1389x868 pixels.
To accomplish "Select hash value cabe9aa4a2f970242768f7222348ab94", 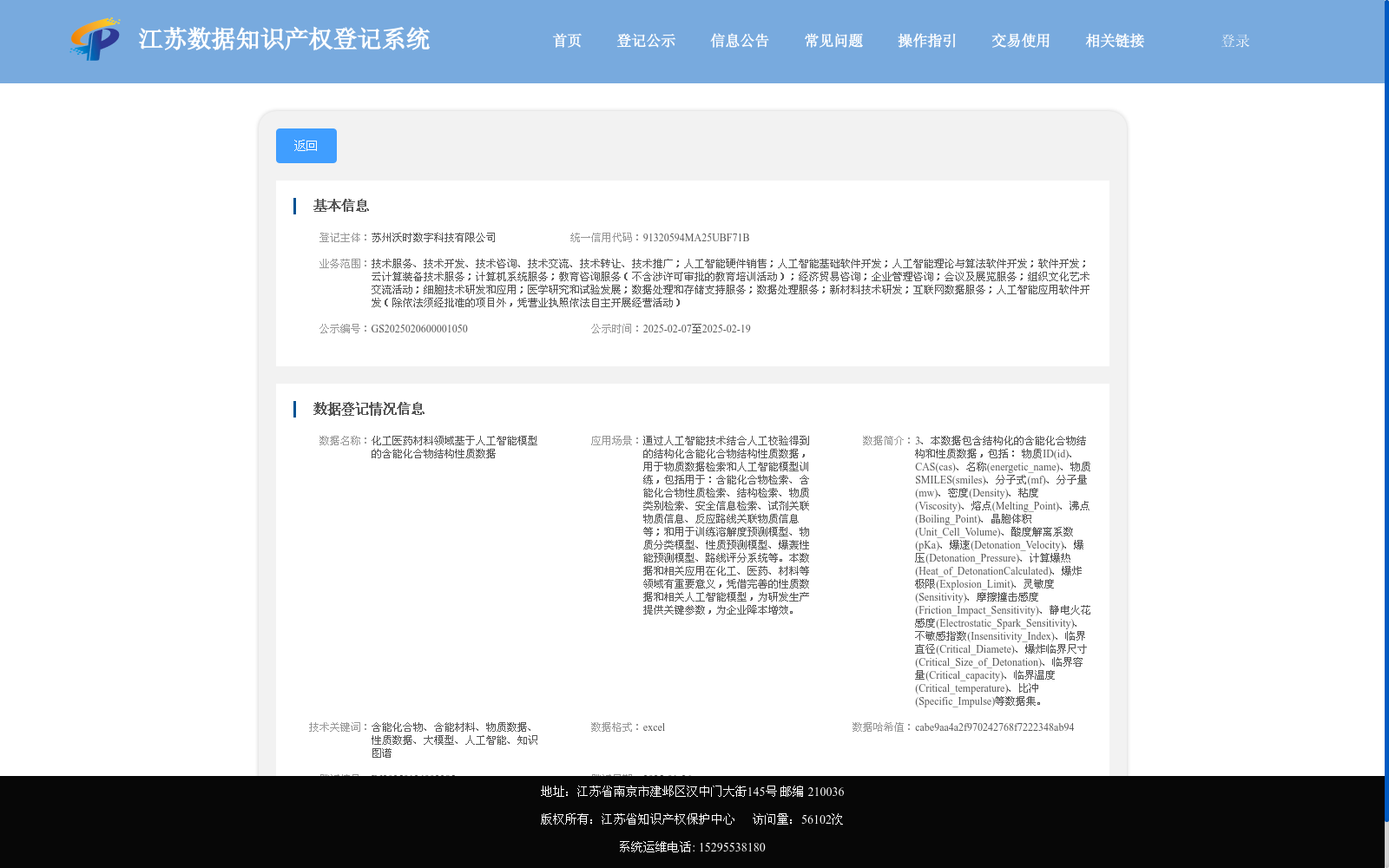I will tap(994, 727).
